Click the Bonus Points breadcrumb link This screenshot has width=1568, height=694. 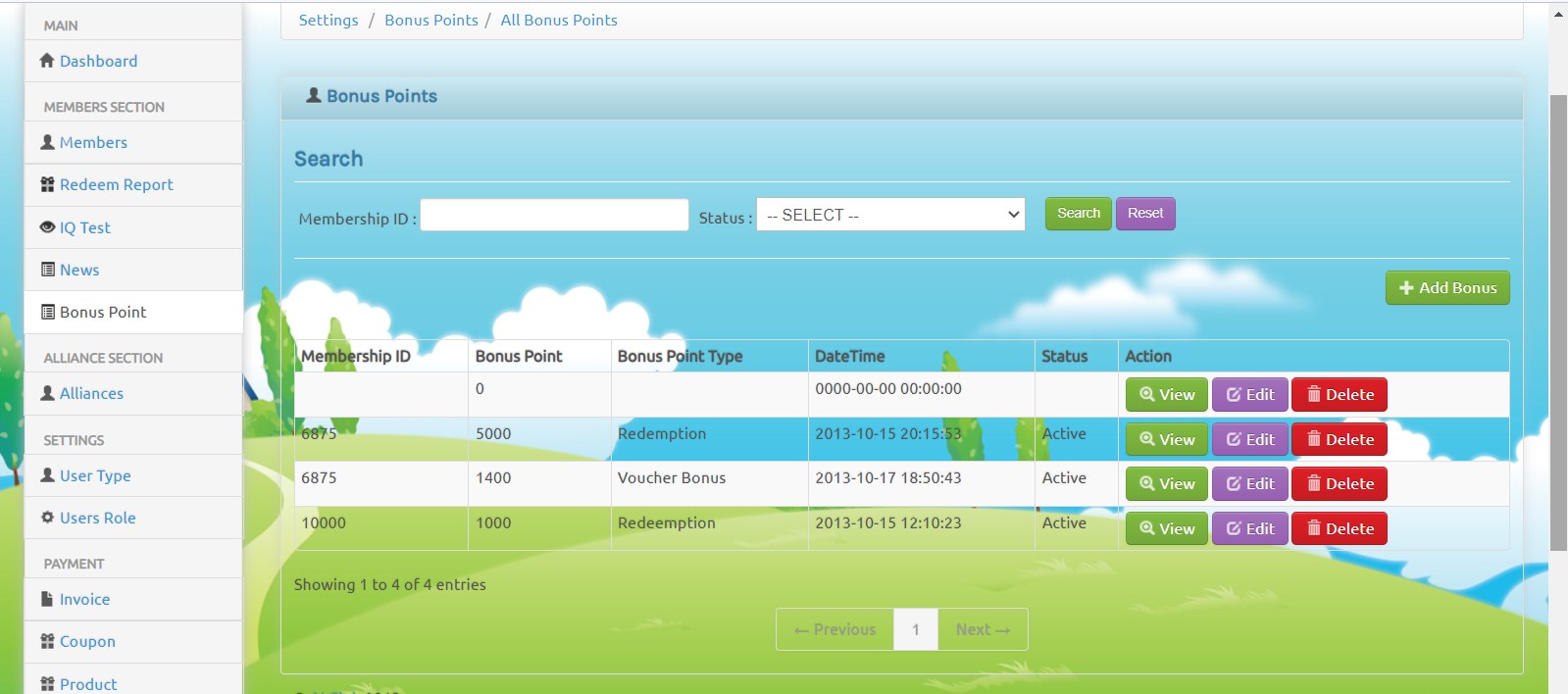[x=431, y=20]
